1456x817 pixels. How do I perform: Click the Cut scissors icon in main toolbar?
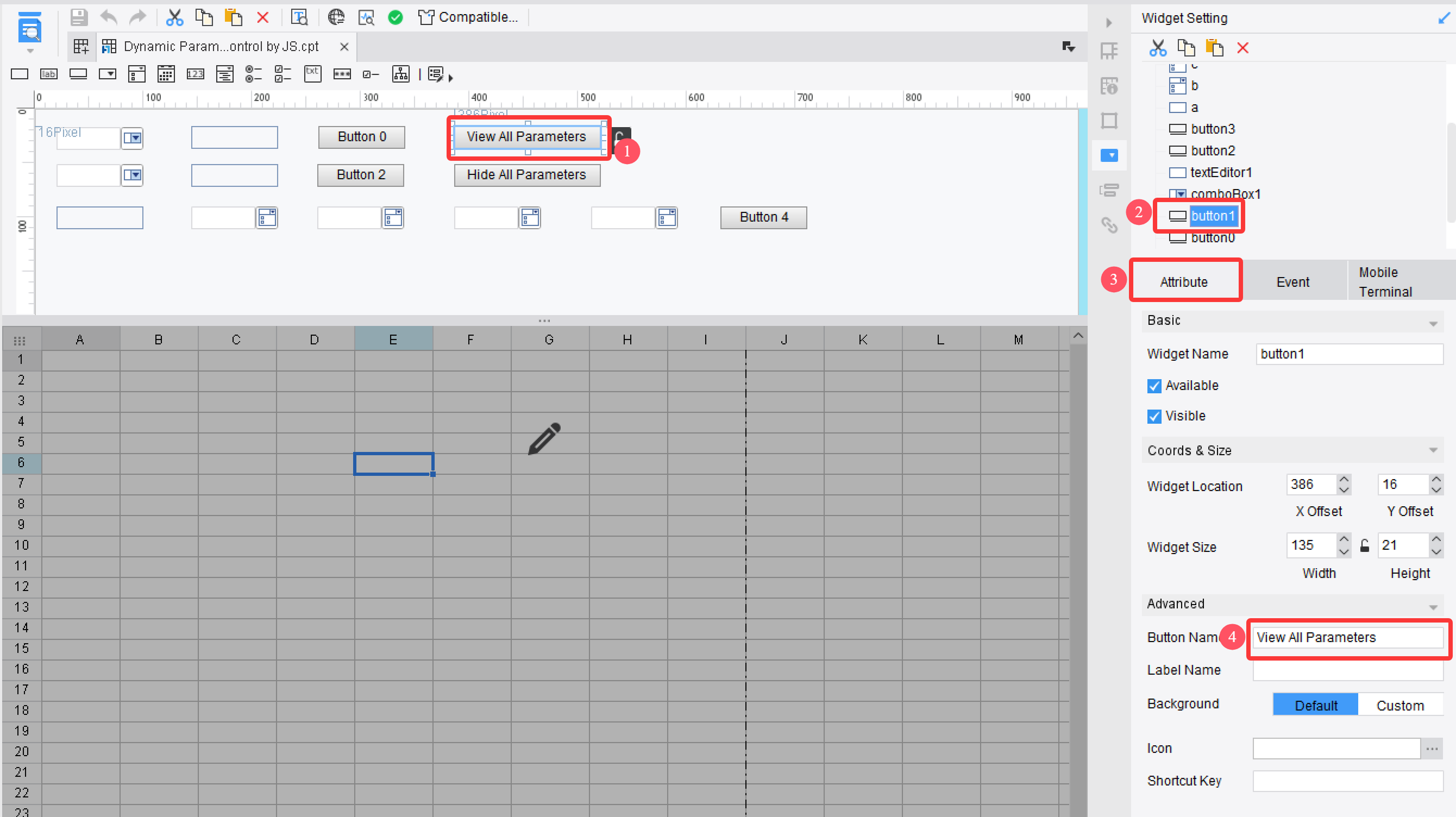pos(174,17)
